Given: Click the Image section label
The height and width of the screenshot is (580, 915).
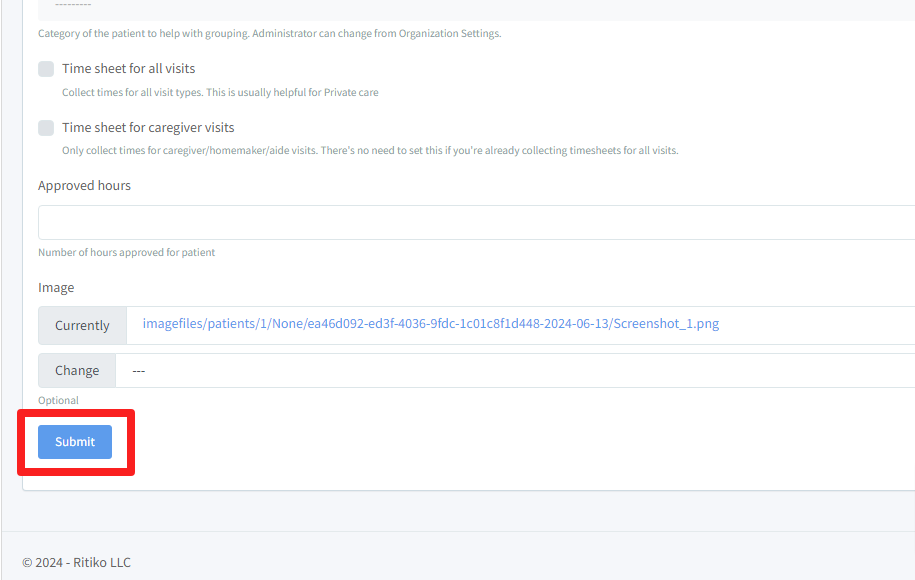Looking at the screenshot, I should pyautogui.click(x=56, y=288).
